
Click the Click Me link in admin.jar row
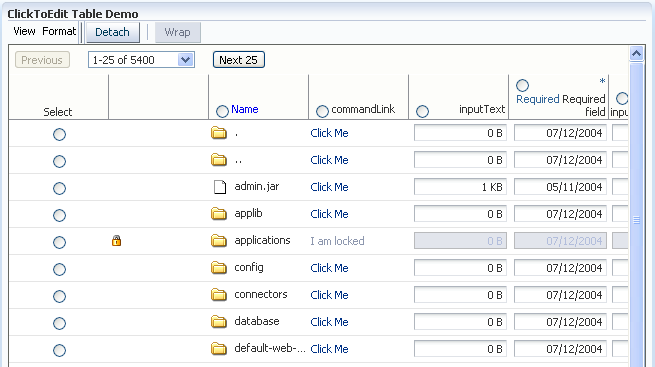click(x=329, y=187)
